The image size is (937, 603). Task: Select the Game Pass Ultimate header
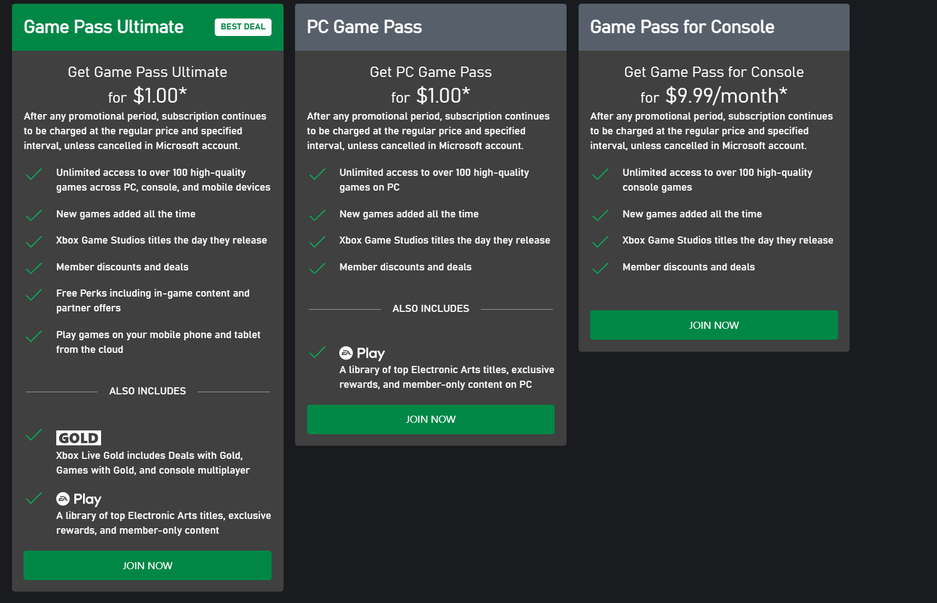[104, 27]
